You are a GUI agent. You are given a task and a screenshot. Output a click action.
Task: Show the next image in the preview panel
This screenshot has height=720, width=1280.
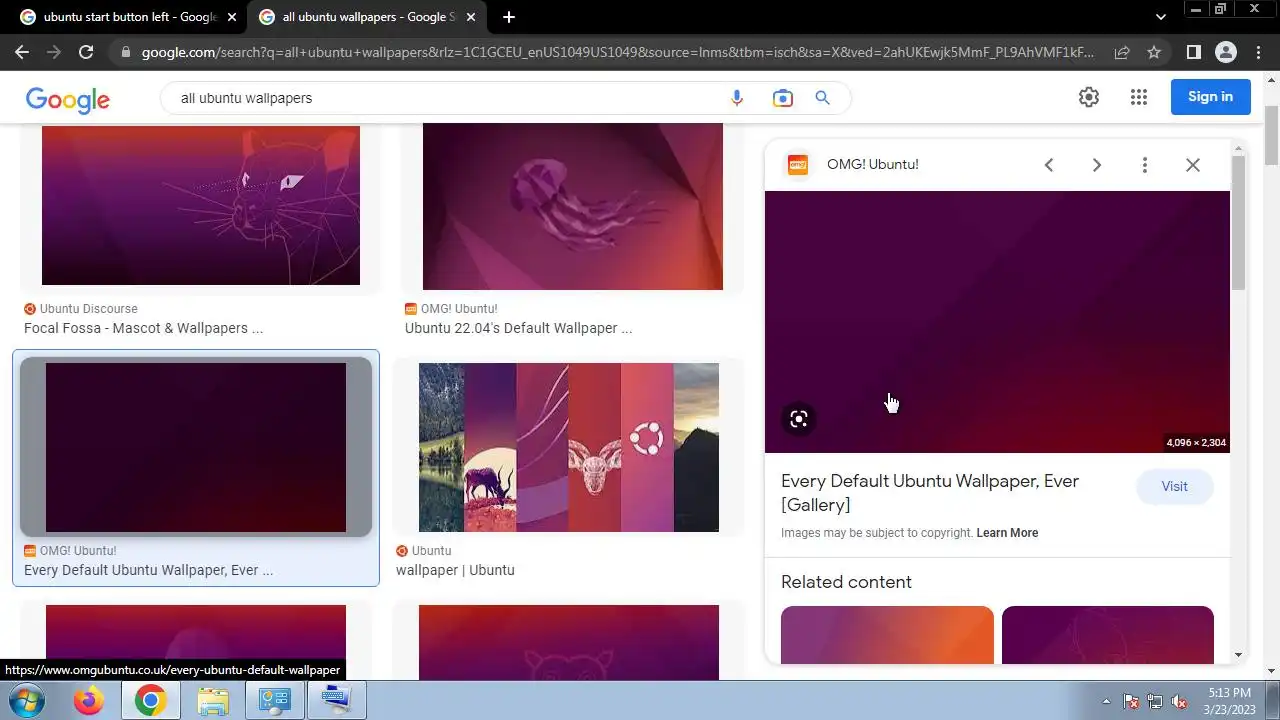[1097, 165]
